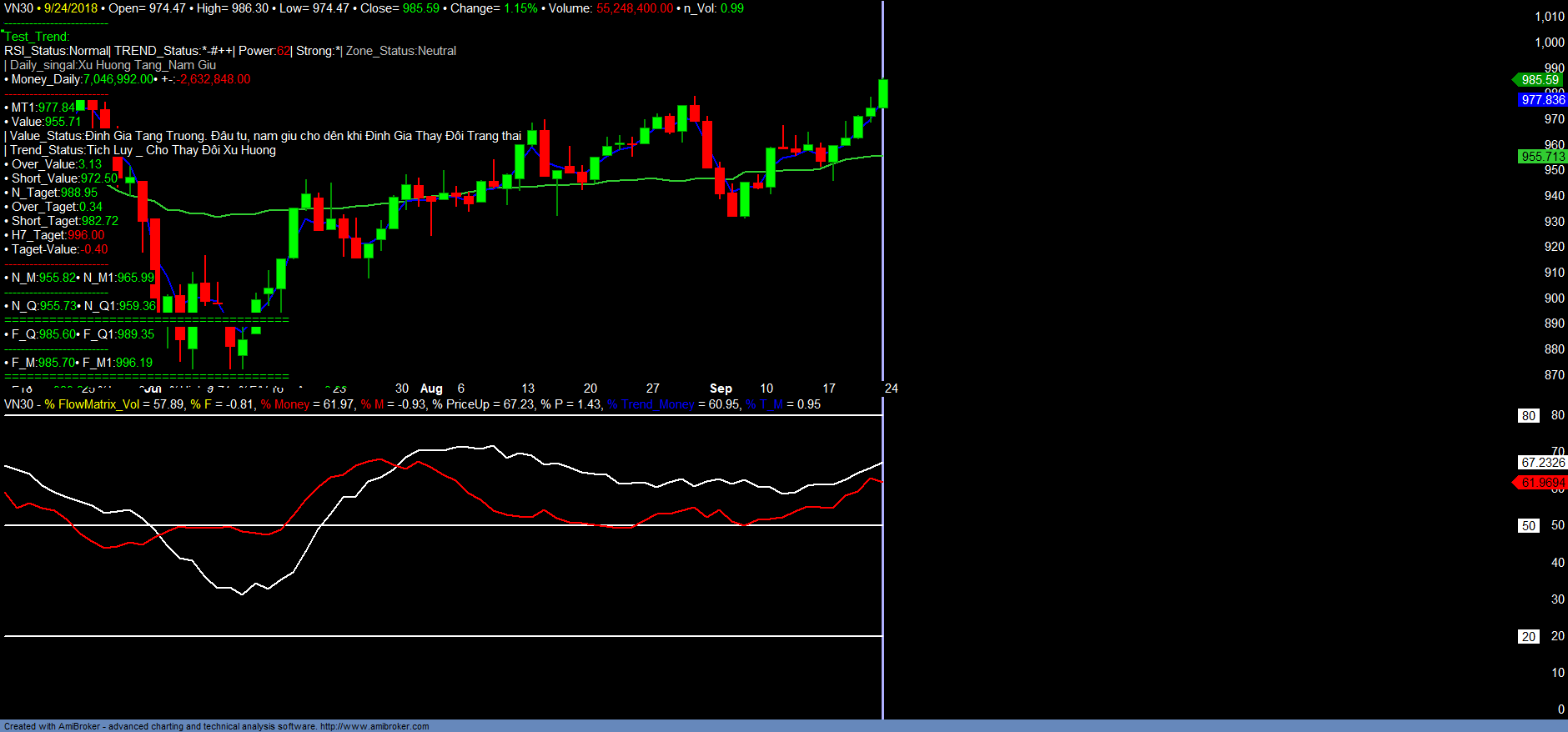Click the 13 date label on the time axis

click(x=528, y=389)
